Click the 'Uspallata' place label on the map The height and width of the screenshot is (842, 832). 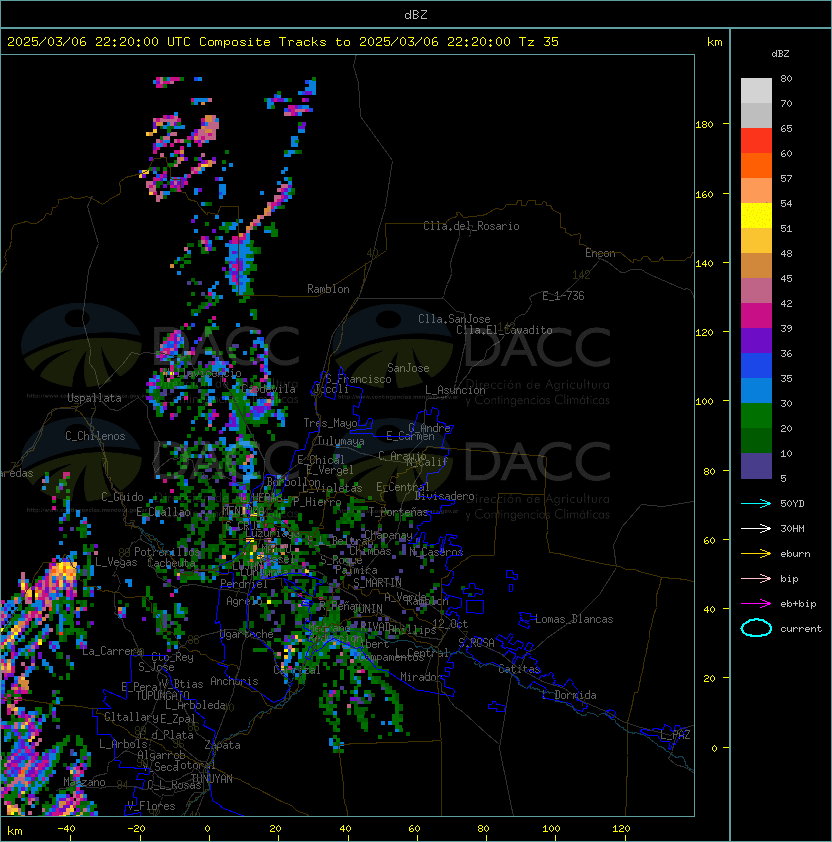coord(94,398)
